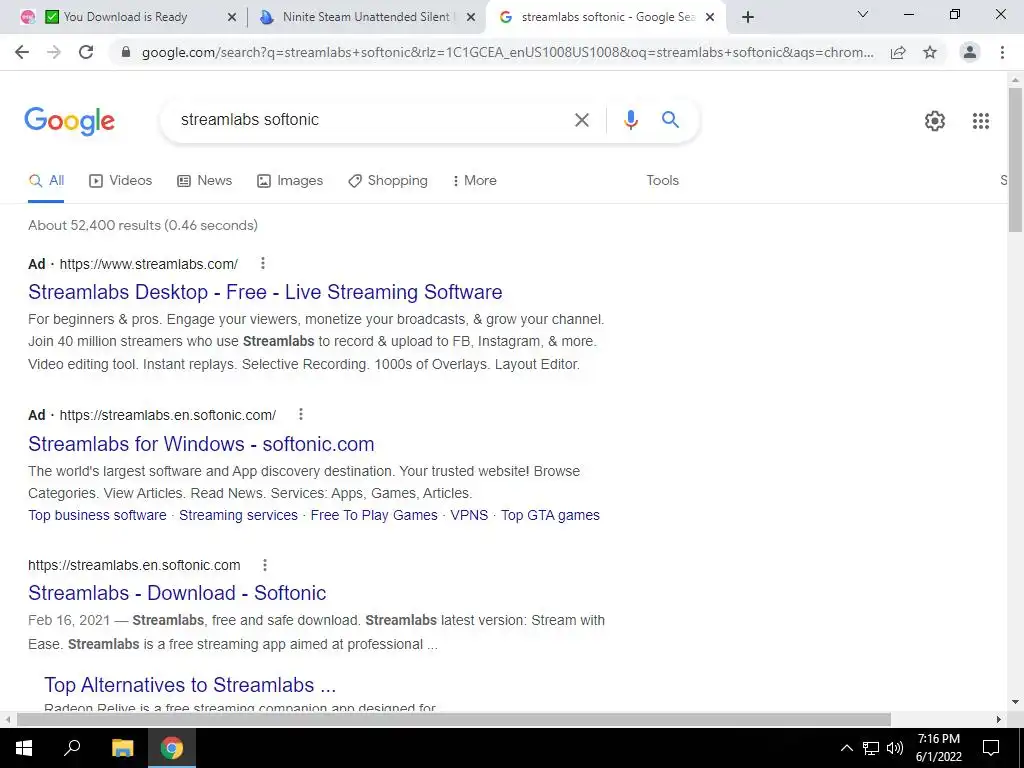Open the volume tray icon

click(895, 748)
